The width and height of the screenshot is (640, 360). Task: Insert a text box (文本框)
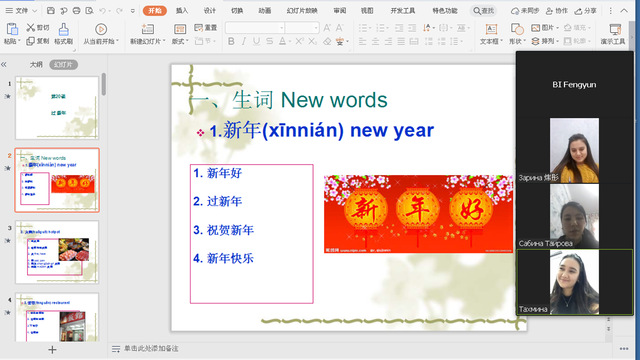pyautogui.click(x=491, y=33)
